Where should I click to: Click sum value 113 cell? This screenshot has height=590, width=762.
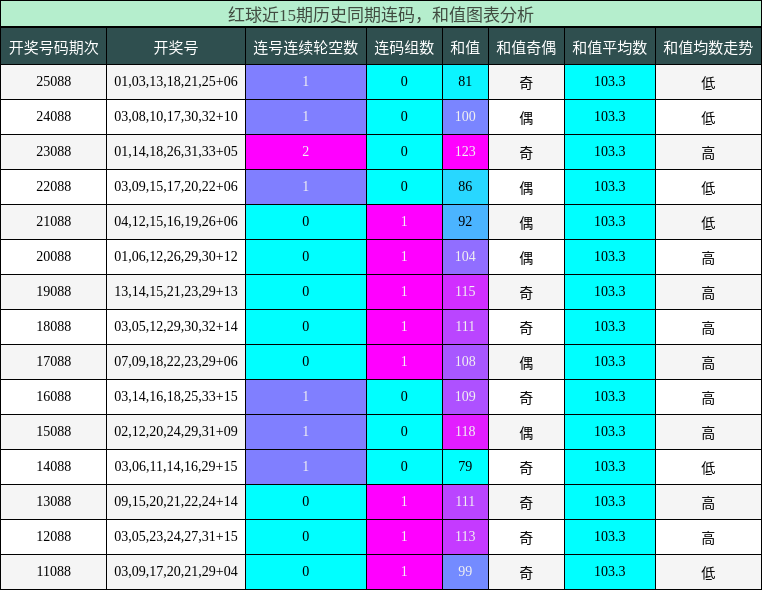tap(465, 537)
